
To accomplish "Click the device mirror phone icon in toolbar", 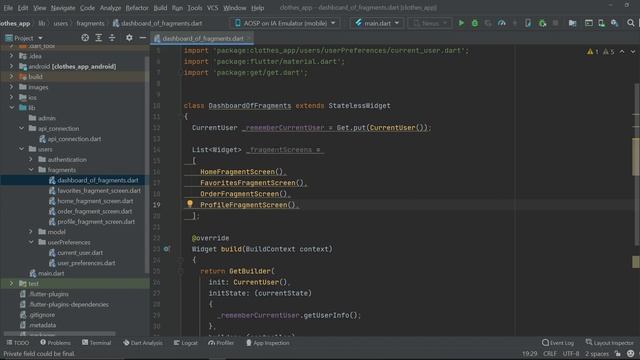I will (528, 23).
